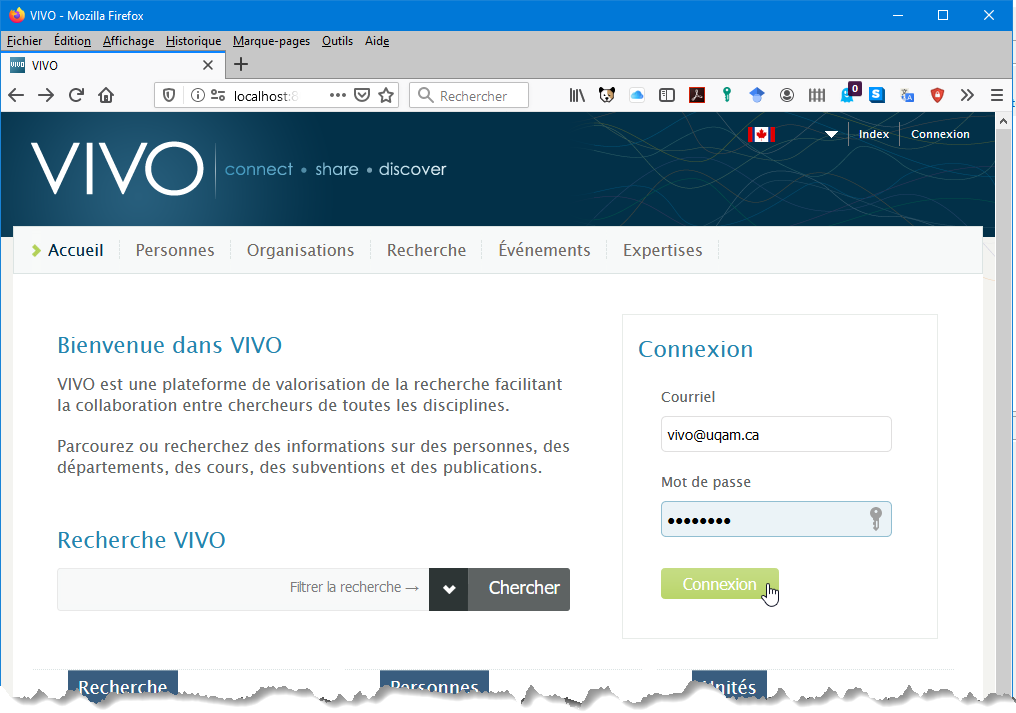
Task: Select the VIVO browser tab
Action: [113, 65]
